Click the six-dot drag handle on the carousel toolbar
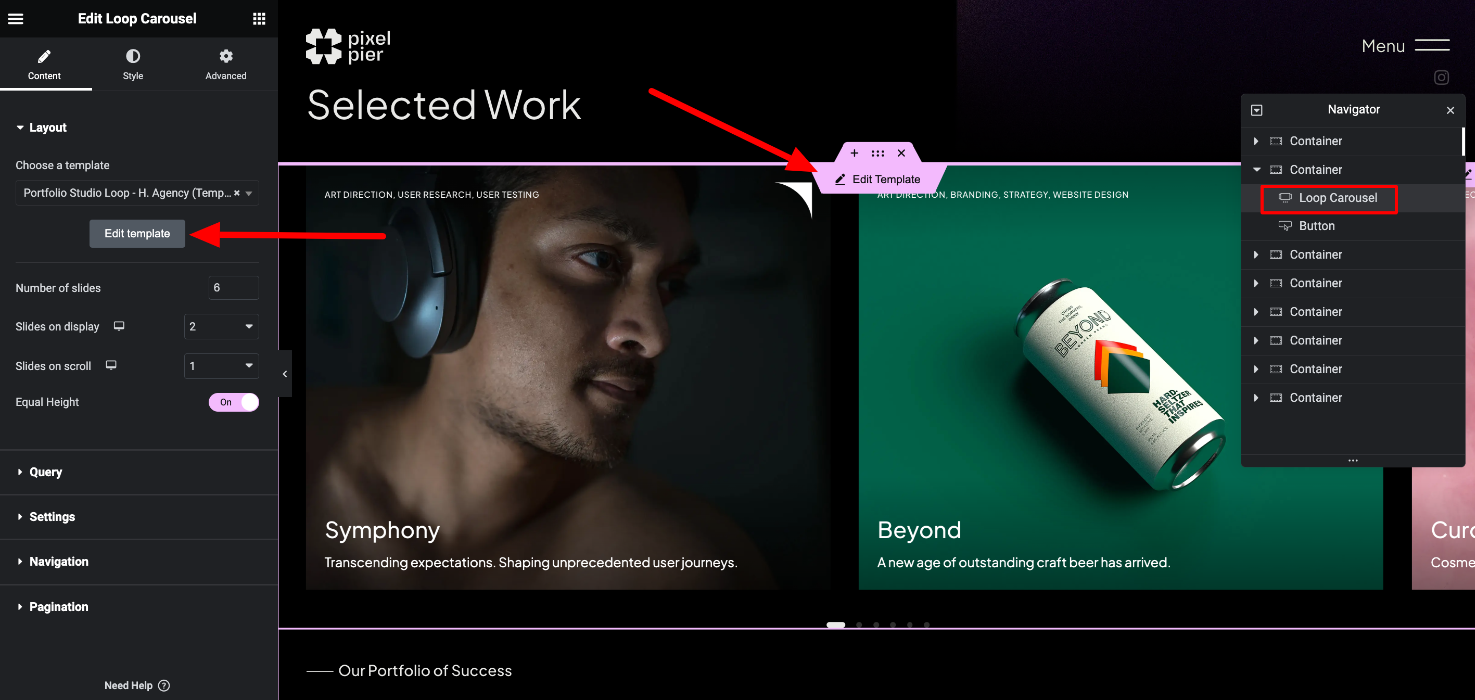1475x700 pixels. 877,153
